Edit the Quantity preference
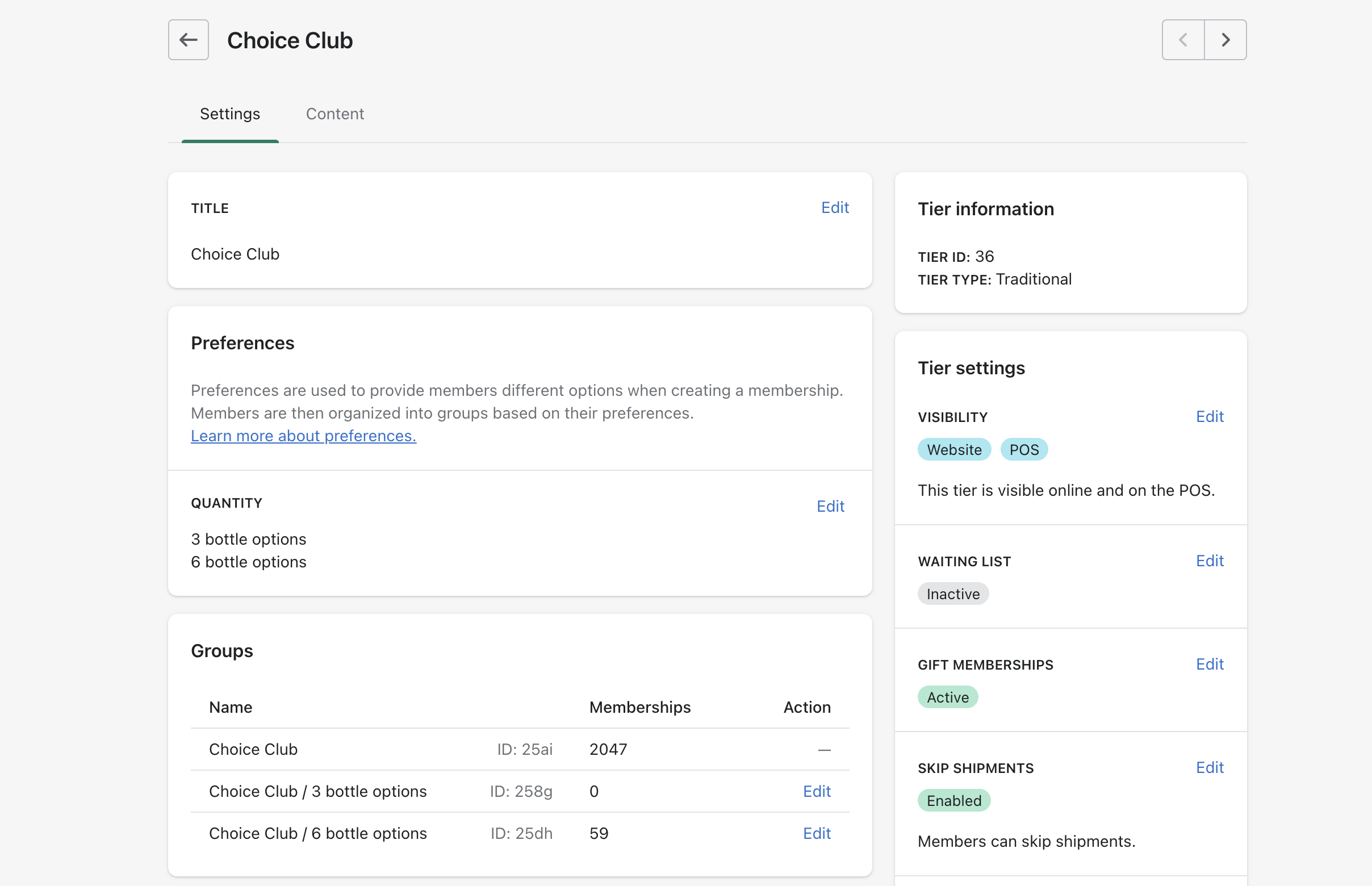 coord(830,506)
